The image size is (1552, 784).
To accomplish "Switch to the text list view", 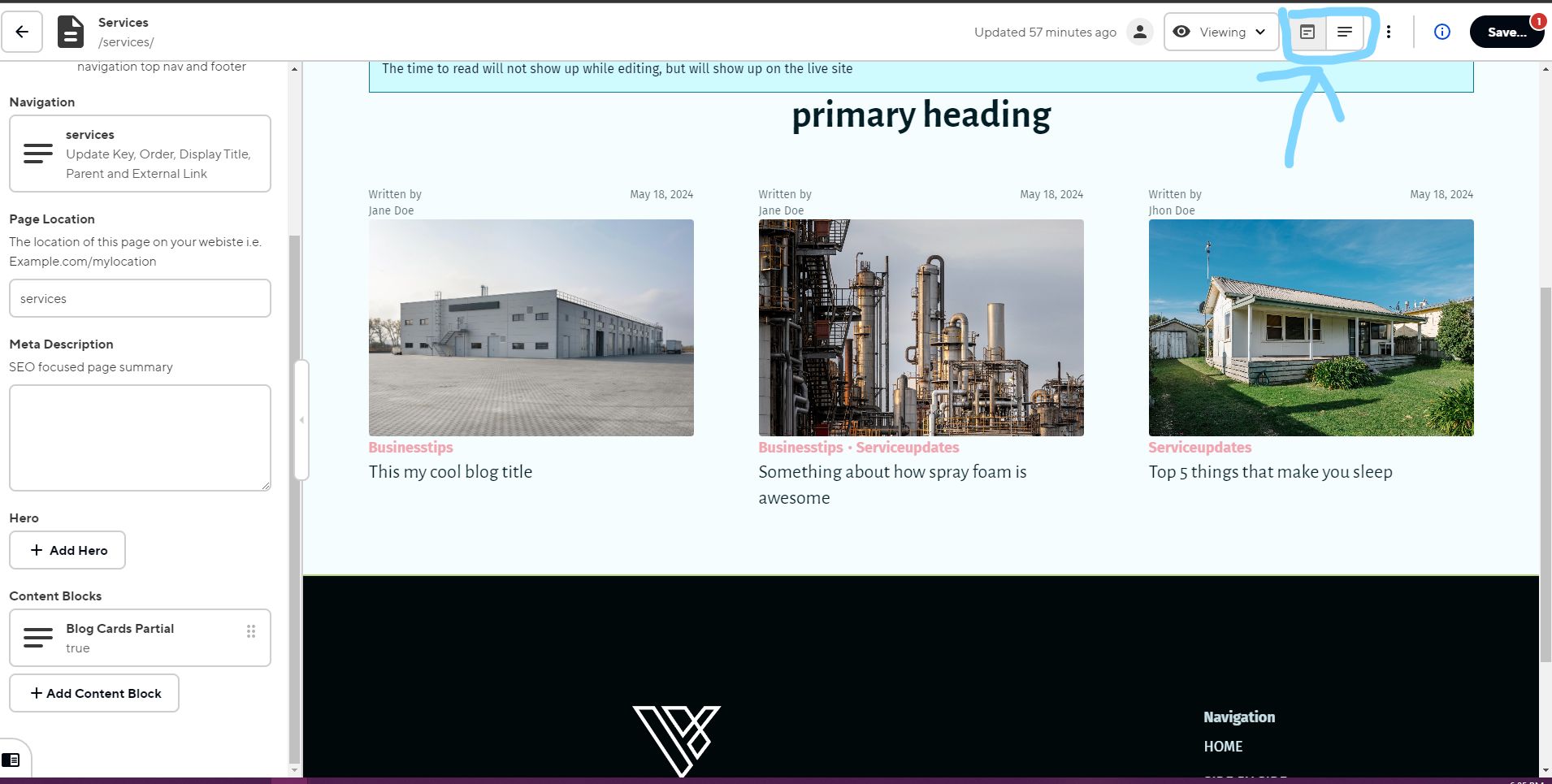I will click(x=1345, y=32).
